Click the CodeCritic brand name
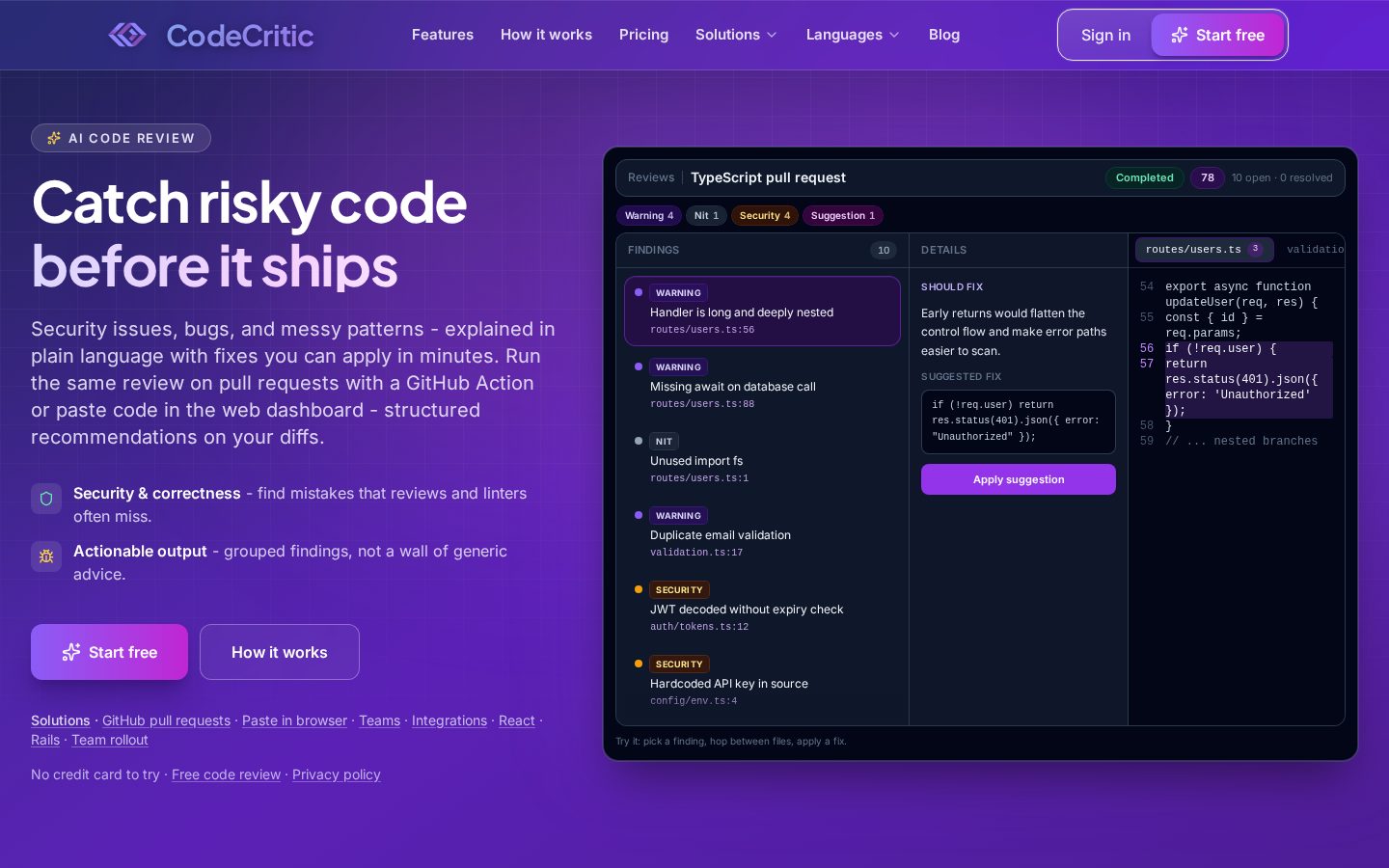This screenshot has height=868, width=1389. 240,36
